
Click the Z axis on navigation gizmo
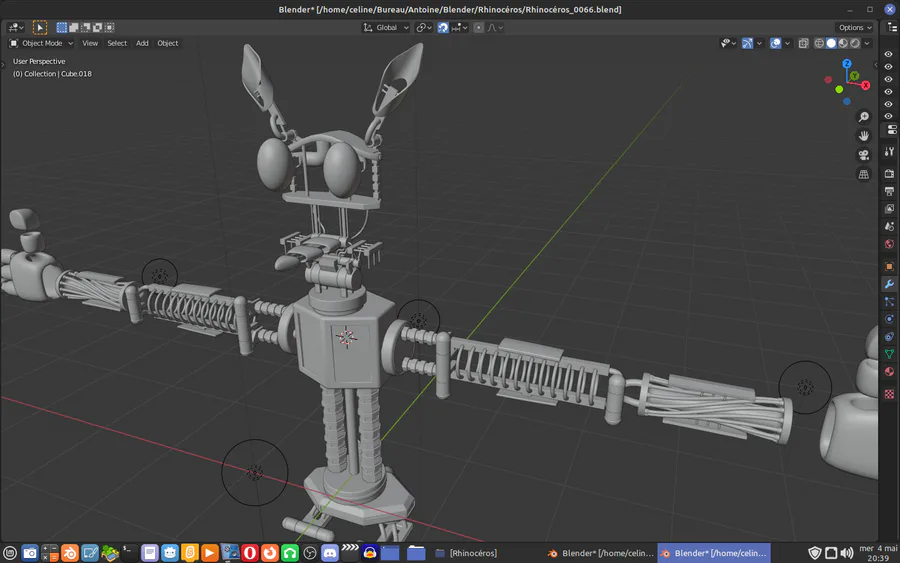click(x=847, y=64)
